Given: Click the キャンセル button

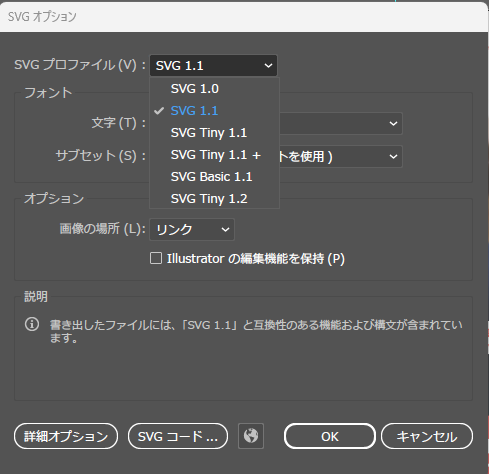Looking at the screenshot, I should pos(427,436).
